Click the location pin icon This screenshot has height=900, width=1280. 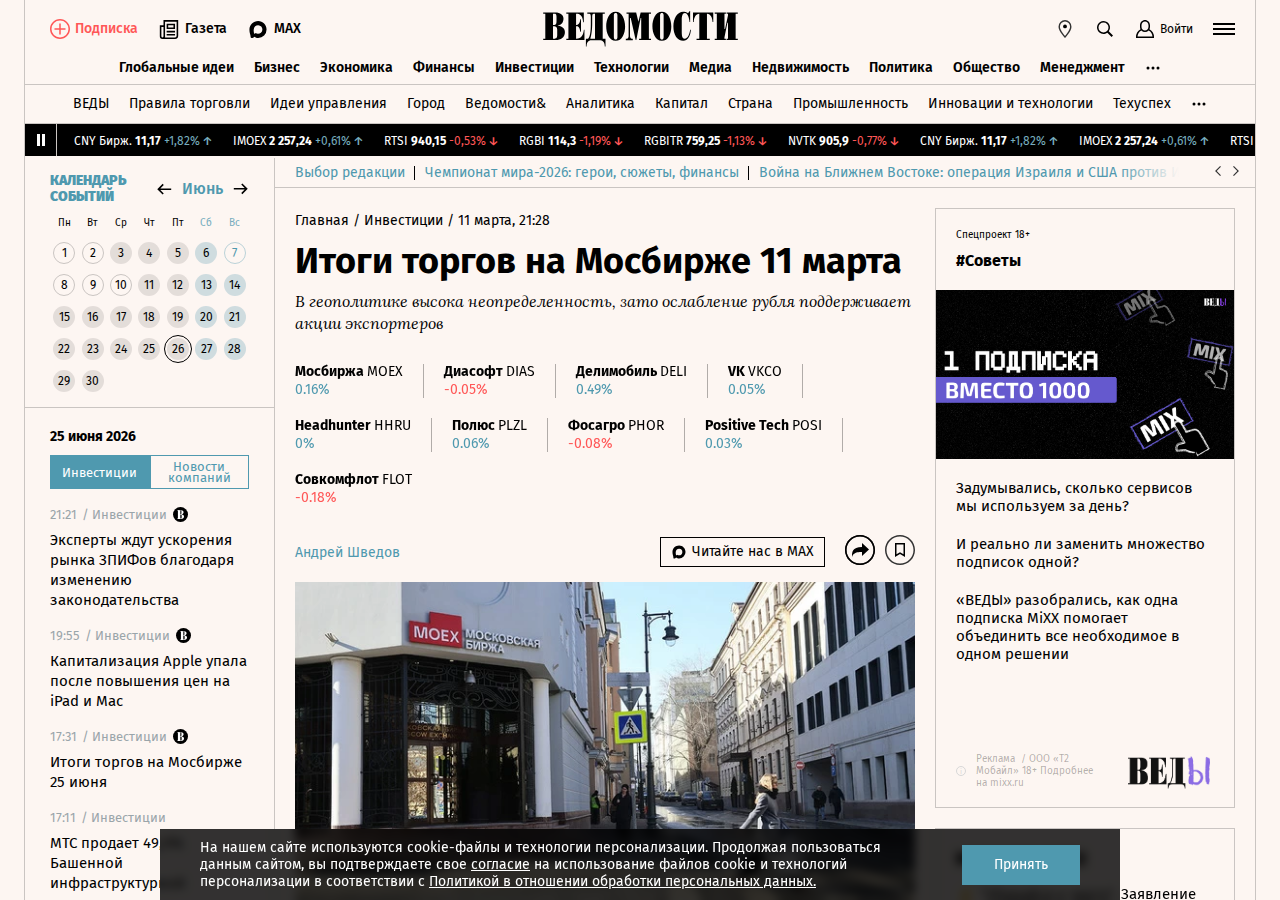(x=1065, y=29)
